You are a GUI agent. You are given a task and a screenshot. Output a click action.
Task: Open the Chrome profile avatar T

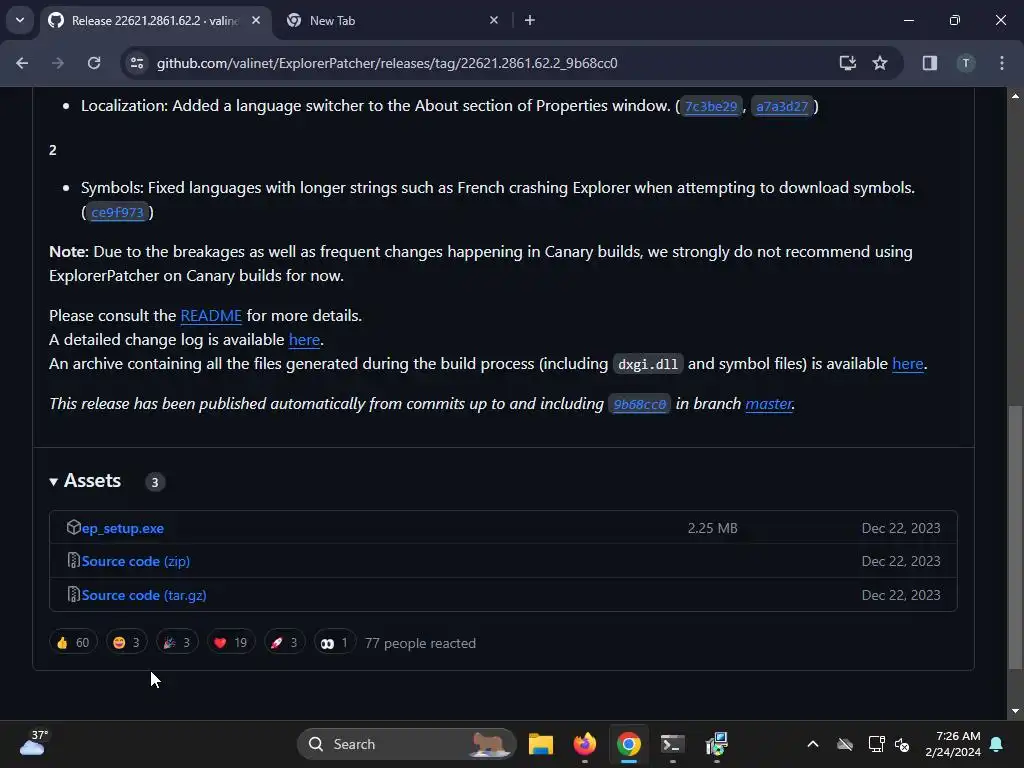tap(965, 63)
